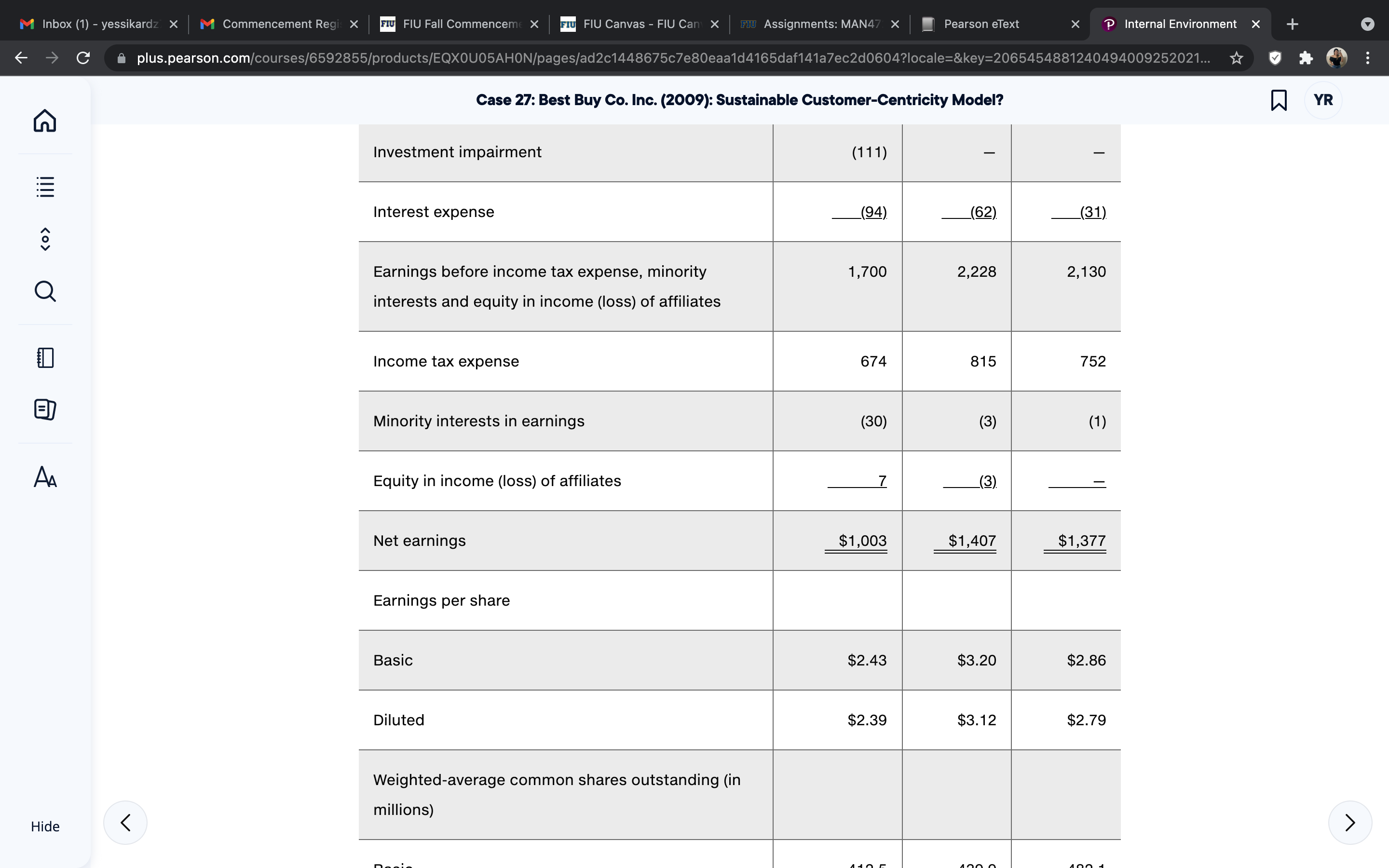Select the Equity in income (loss) of affiliates label

click(497, 480)
